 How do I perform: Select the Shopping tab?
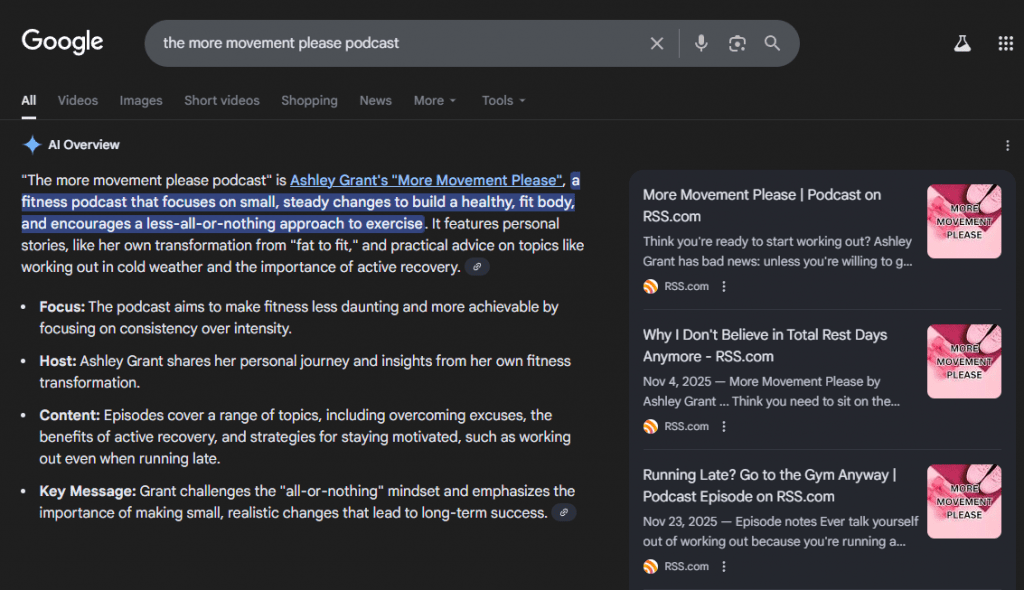pyautogui.click(x=309, y=100)
